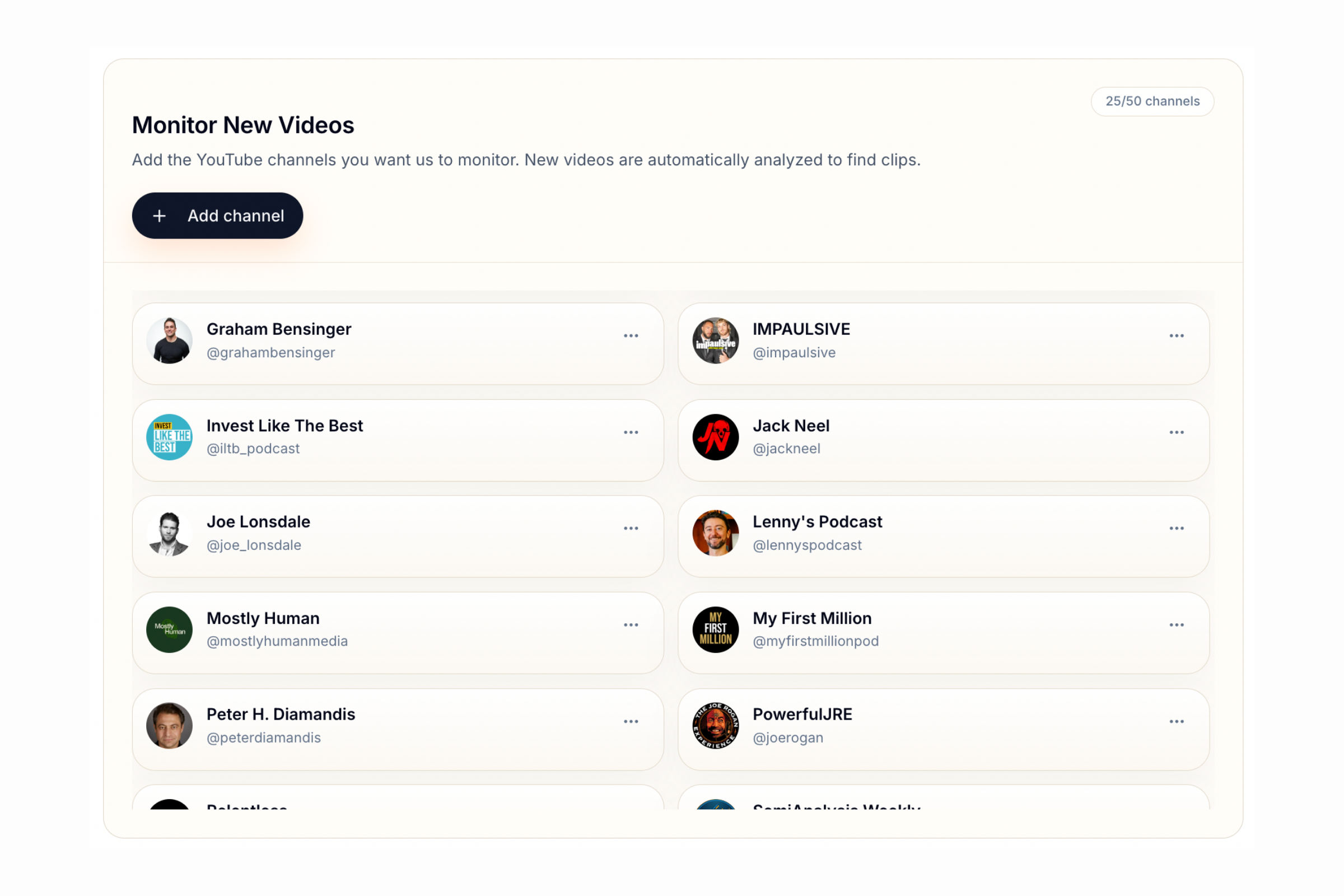Click the @grahambensinger handle
Image resolution: width=1344 pixels, height=896 pixels.
coord(271,353)
